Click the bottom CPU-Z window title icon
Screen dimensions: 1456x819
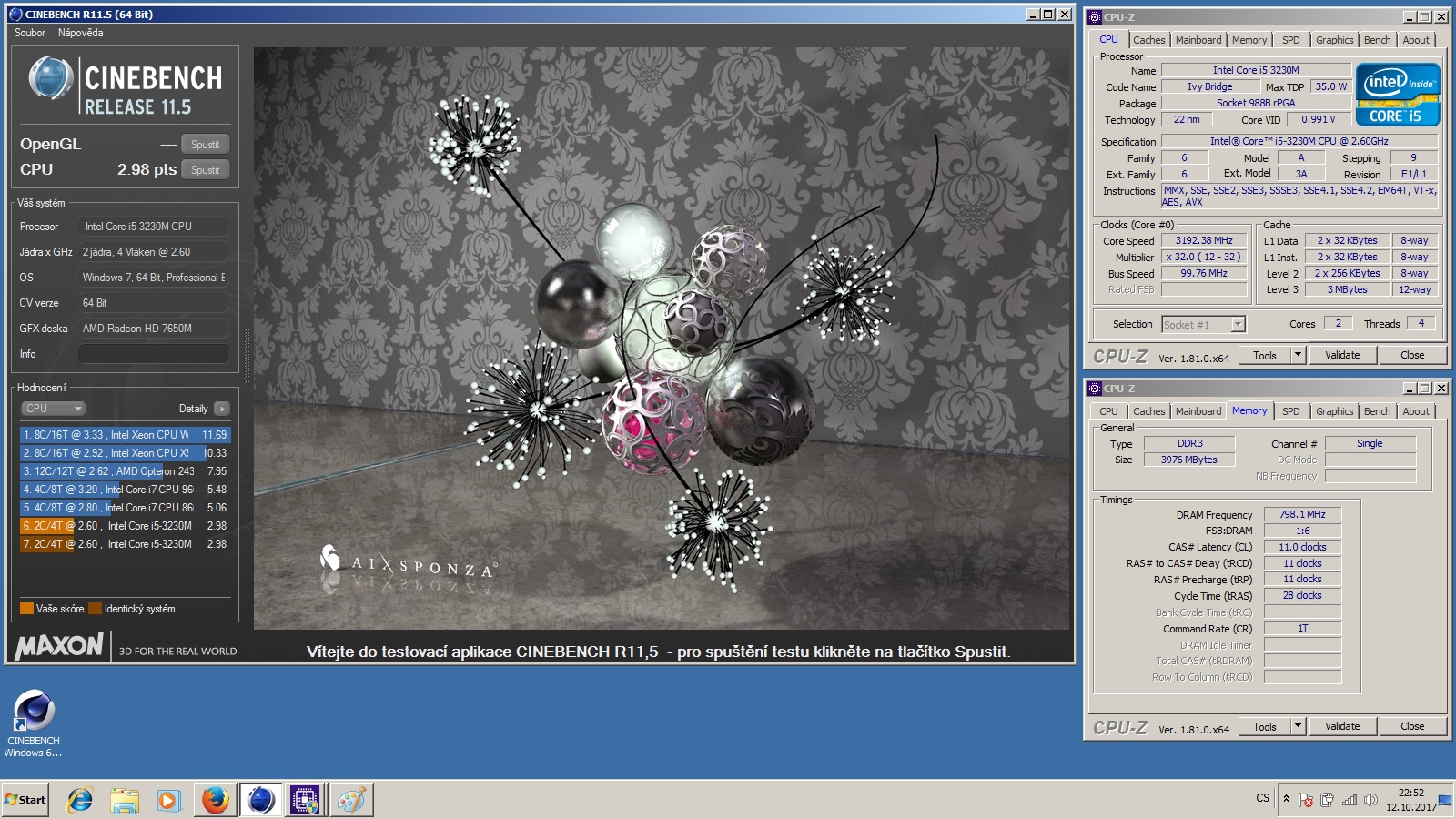point(1095,388)
